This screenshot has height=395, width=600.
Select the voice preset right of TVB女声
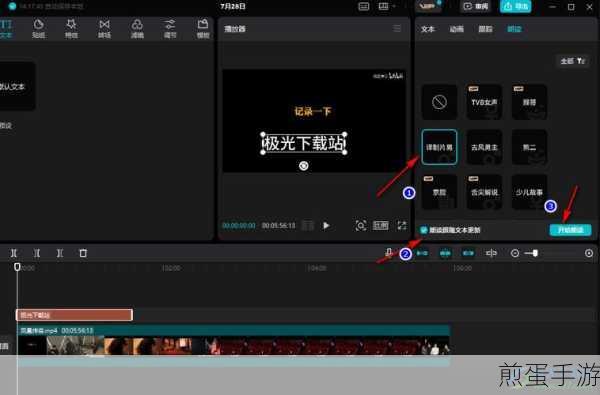[529, 102]
